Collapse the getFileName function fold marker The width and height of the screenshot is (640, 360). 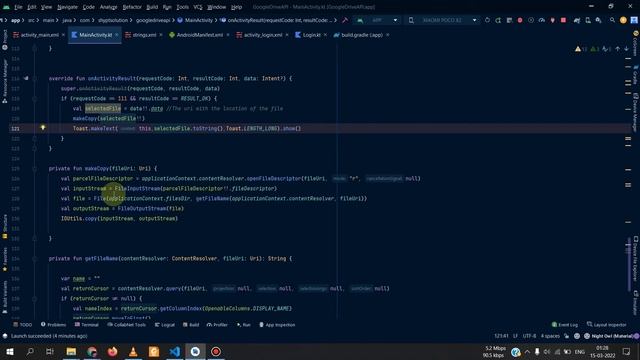[x=35, y=258]
